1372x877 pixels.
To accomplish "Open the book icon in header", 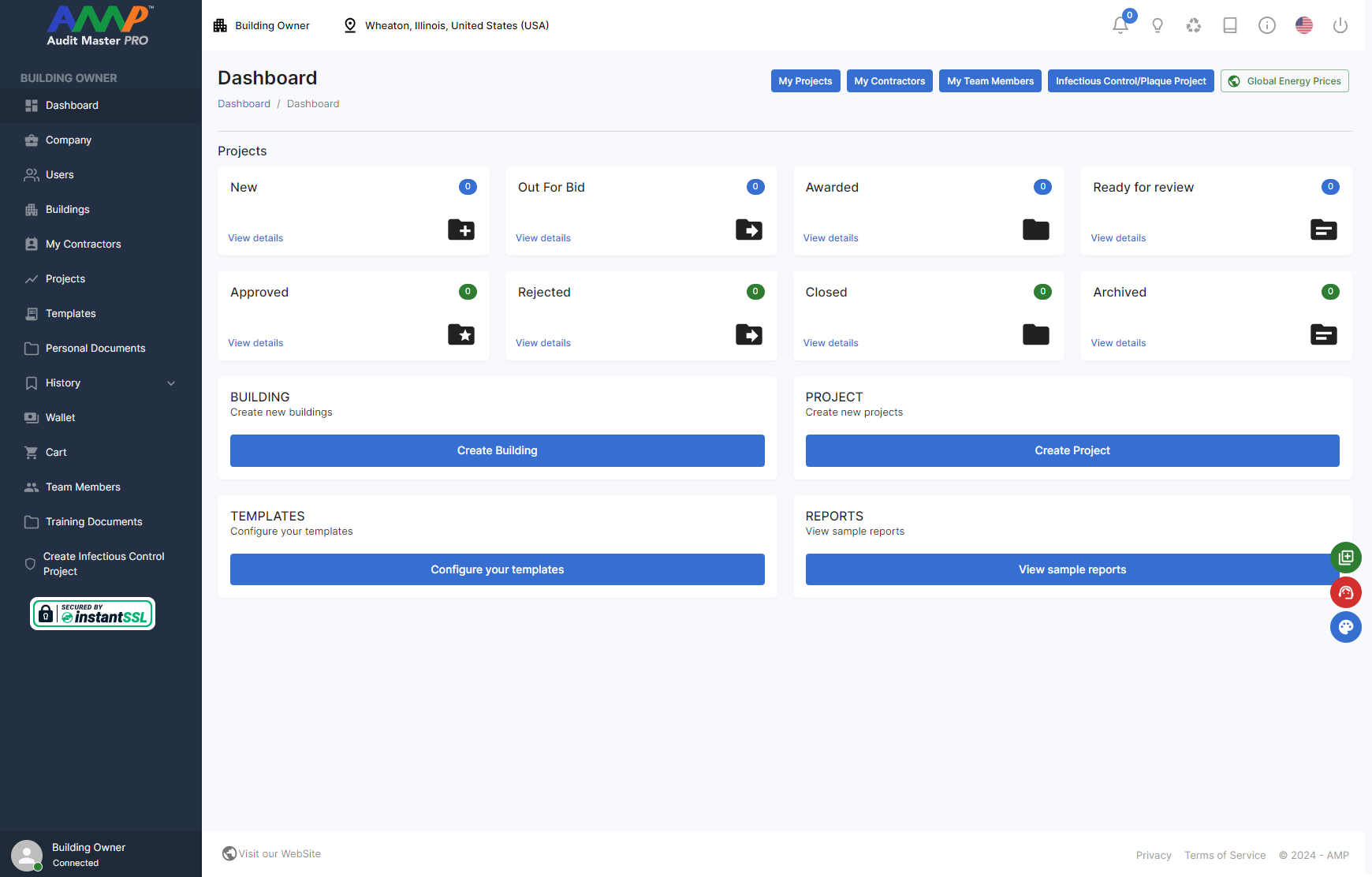I will pyautogui.click(x=1230, y=25).
